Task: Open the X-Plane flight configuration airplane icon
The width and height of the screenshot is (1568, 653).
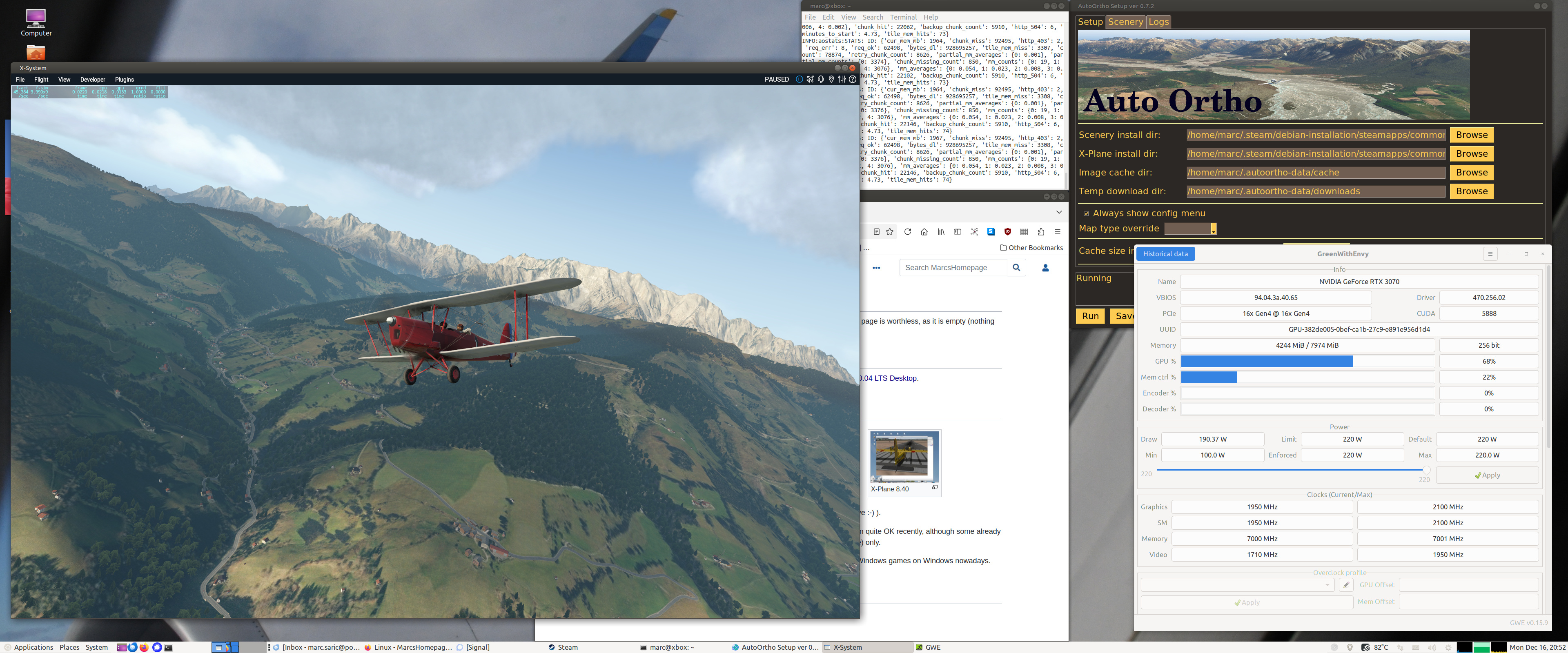Action: [810, 79]
